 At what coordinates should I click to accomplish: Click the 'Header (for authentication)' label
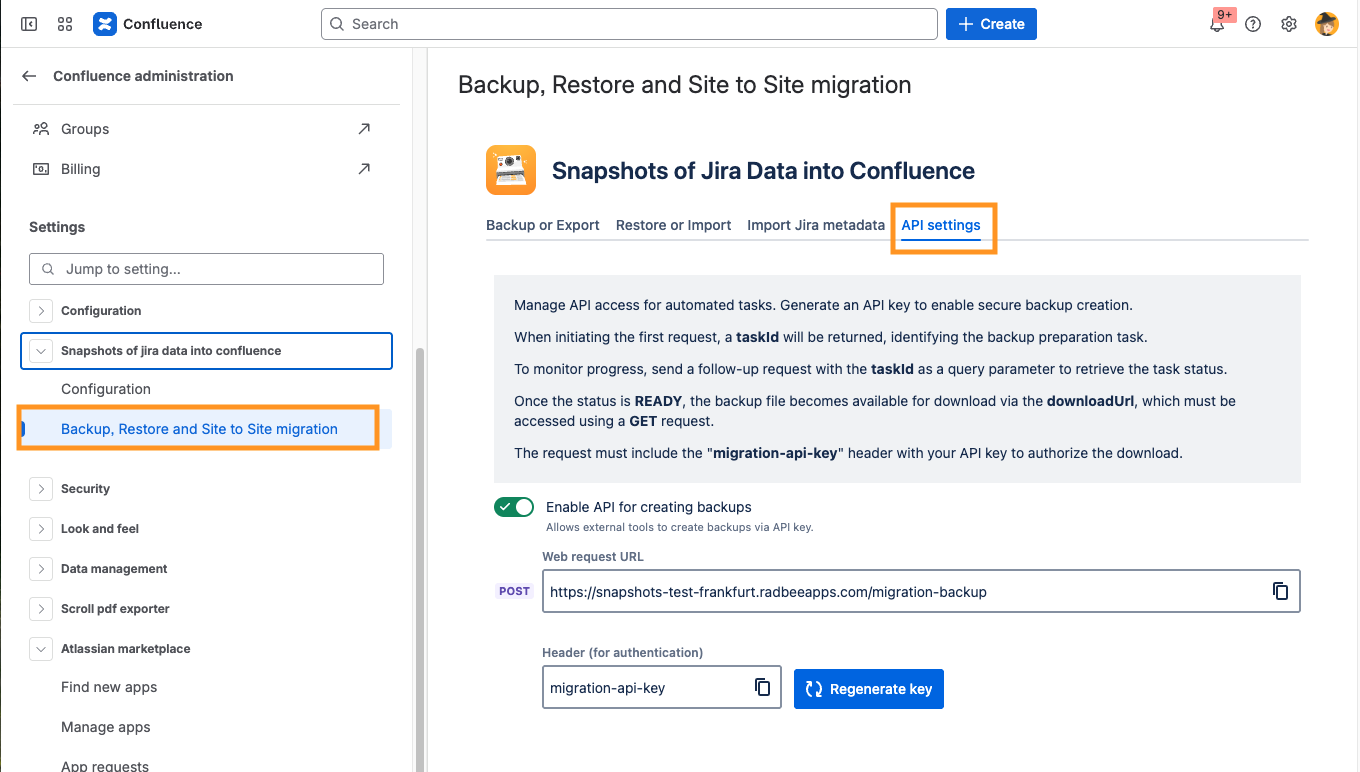coord(623,652)
